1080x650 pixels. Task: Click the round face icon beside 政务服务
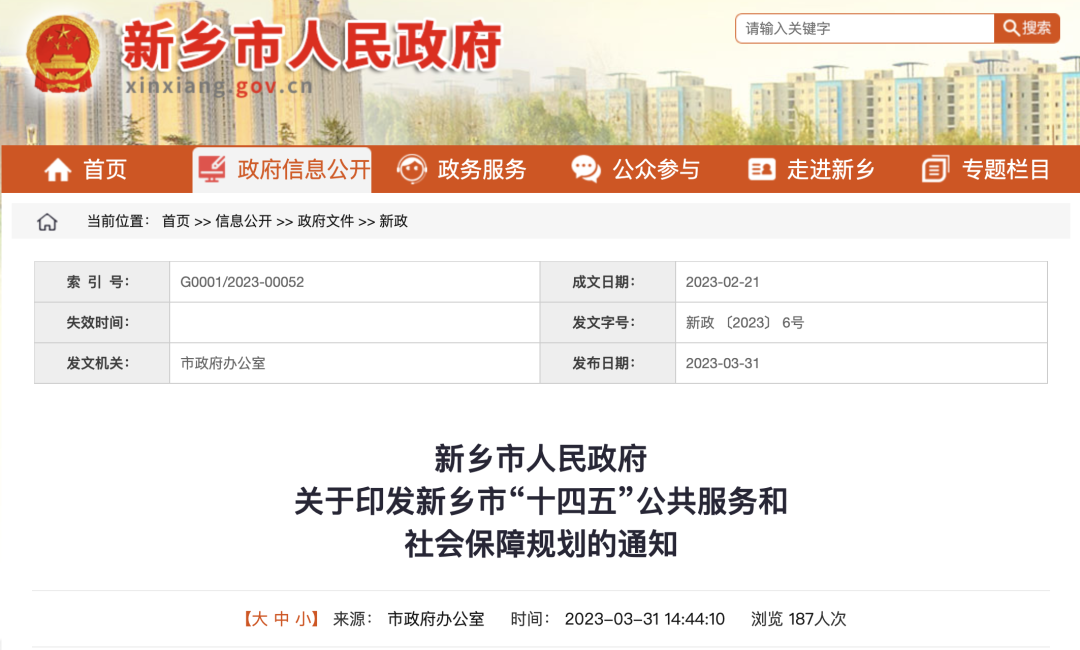[x=412, y=169]
